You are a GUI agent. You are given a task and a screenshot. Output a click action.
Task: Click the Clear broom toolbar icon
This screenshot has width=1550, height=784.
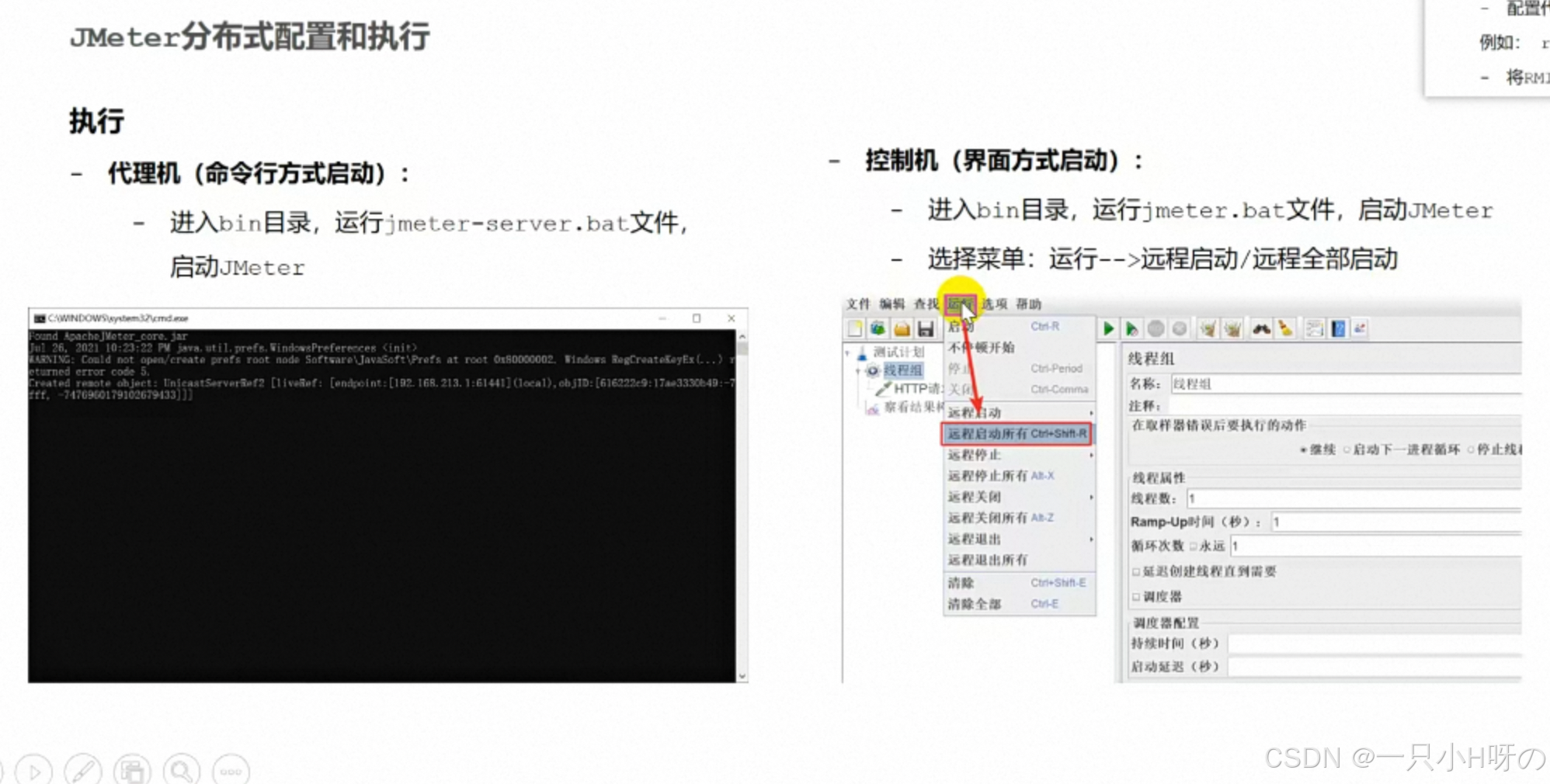click(1208, 329)
